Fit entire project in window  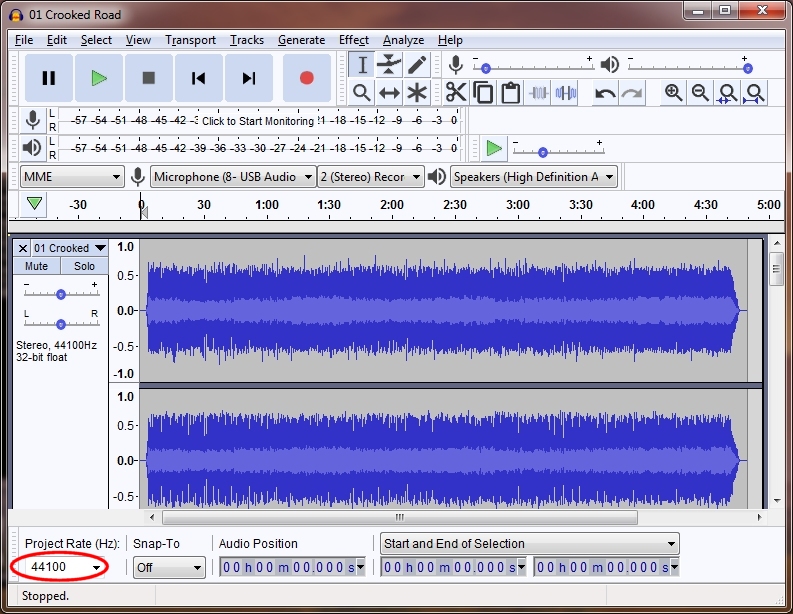754,93
